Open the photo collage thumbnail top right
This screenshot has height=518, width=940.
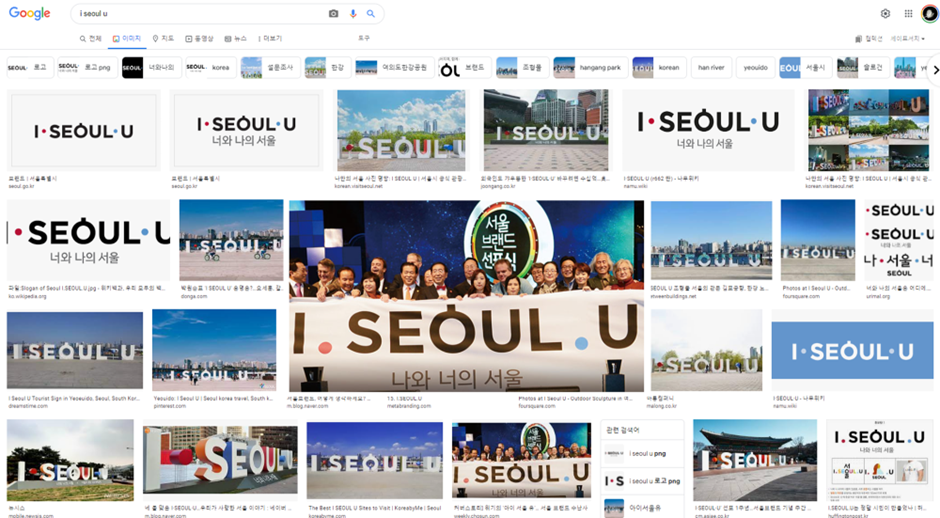coord(868,131)
